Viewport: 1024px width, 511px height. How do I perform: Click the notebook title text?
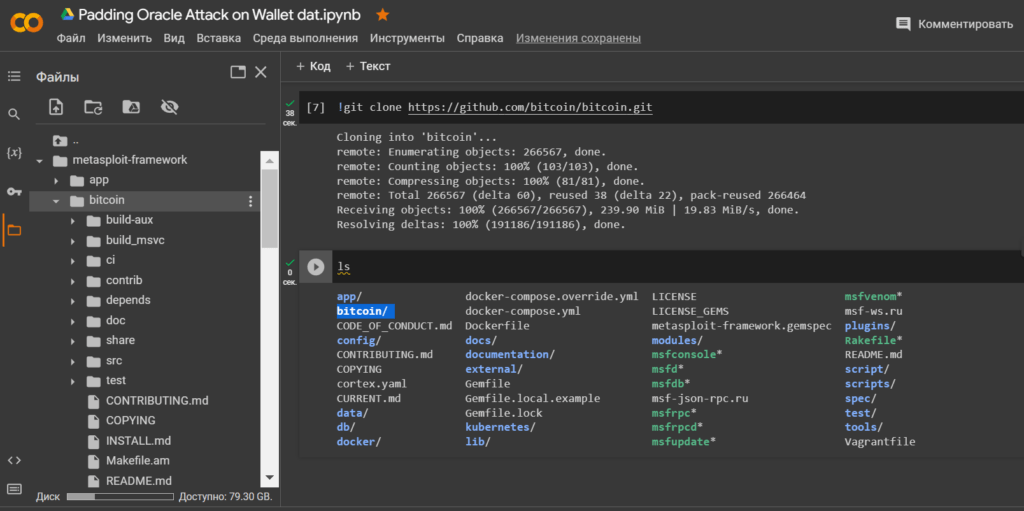coord(219,14)
